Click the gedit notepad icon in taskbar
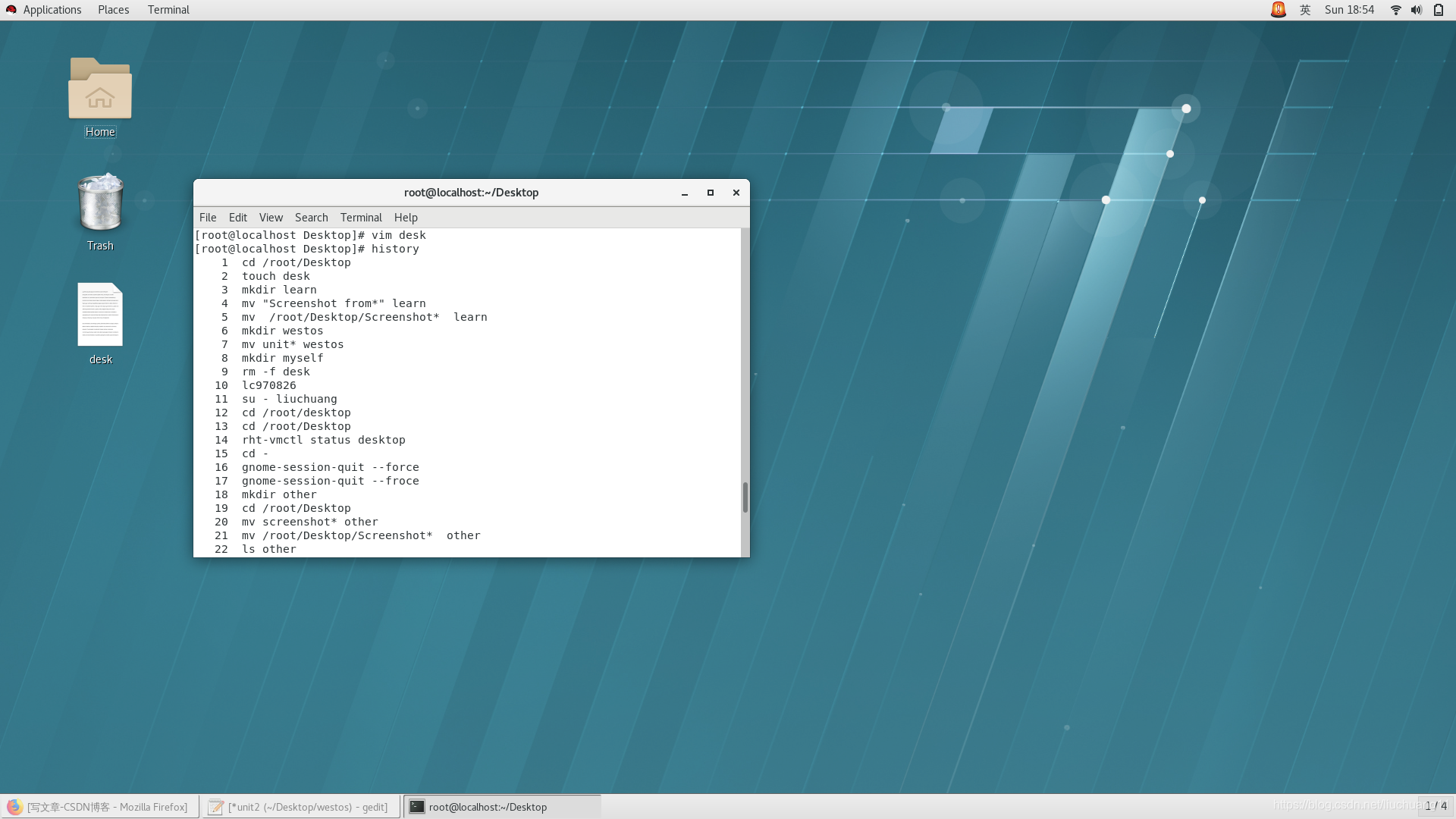Viewport: 1456px width, 819px height. coord(216,807)
